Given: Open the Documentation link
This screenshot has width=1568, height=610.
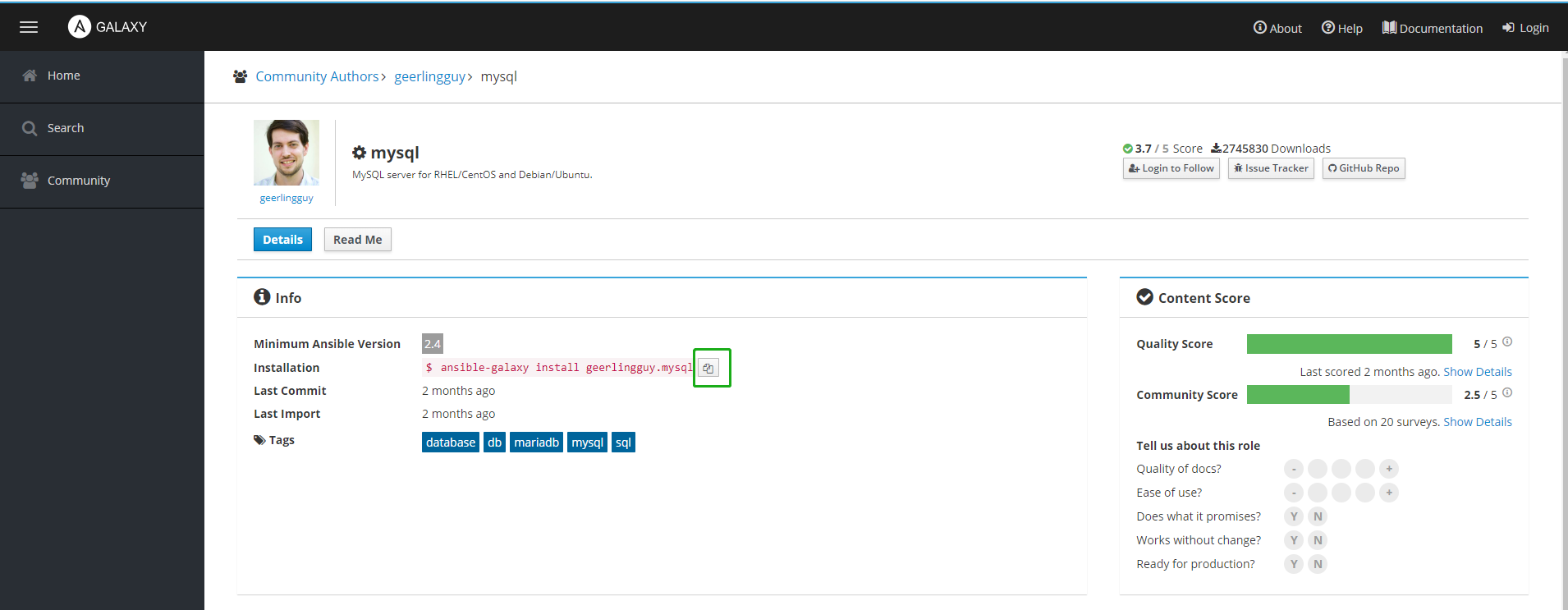Looking at the screenshot, I should [1433, 28].
